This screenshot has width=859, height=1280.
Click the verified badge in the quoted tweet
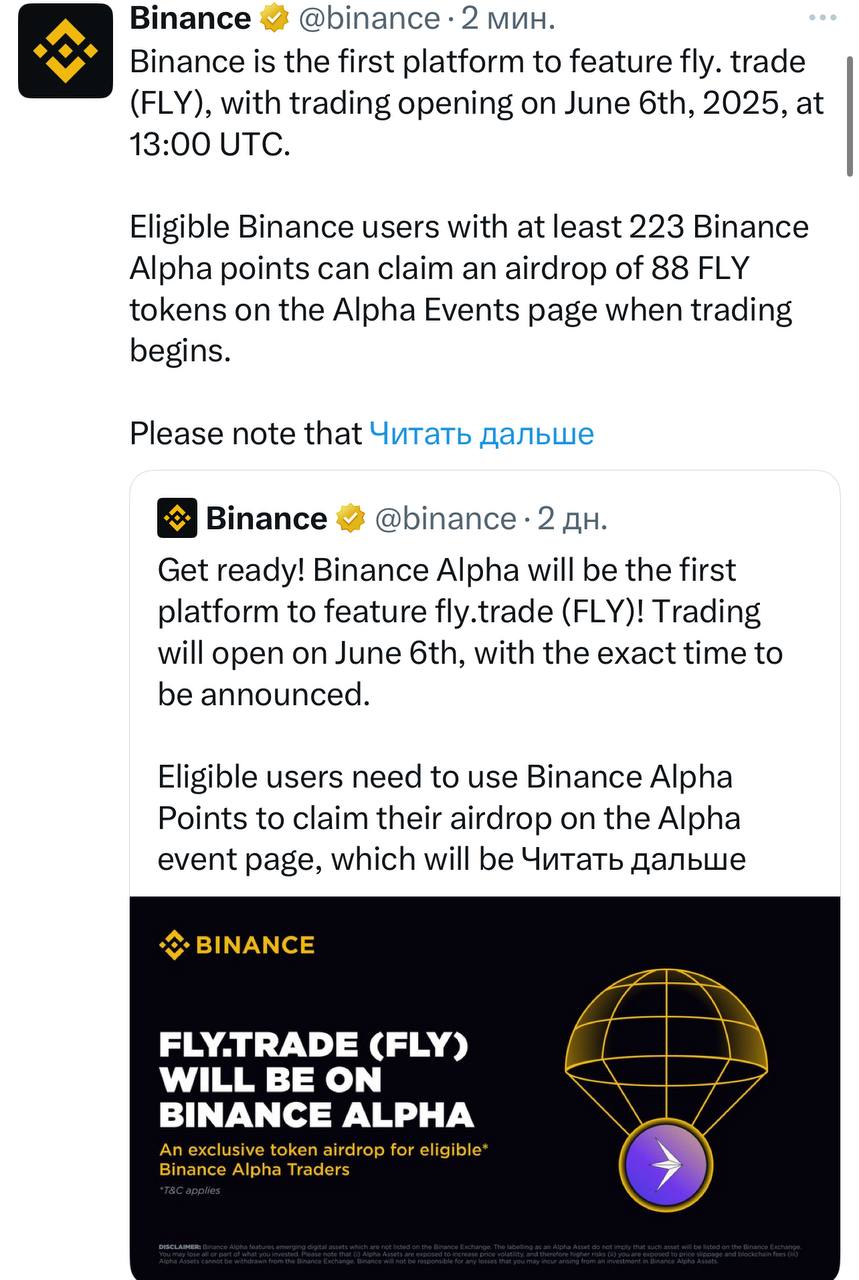click(350, 518)
